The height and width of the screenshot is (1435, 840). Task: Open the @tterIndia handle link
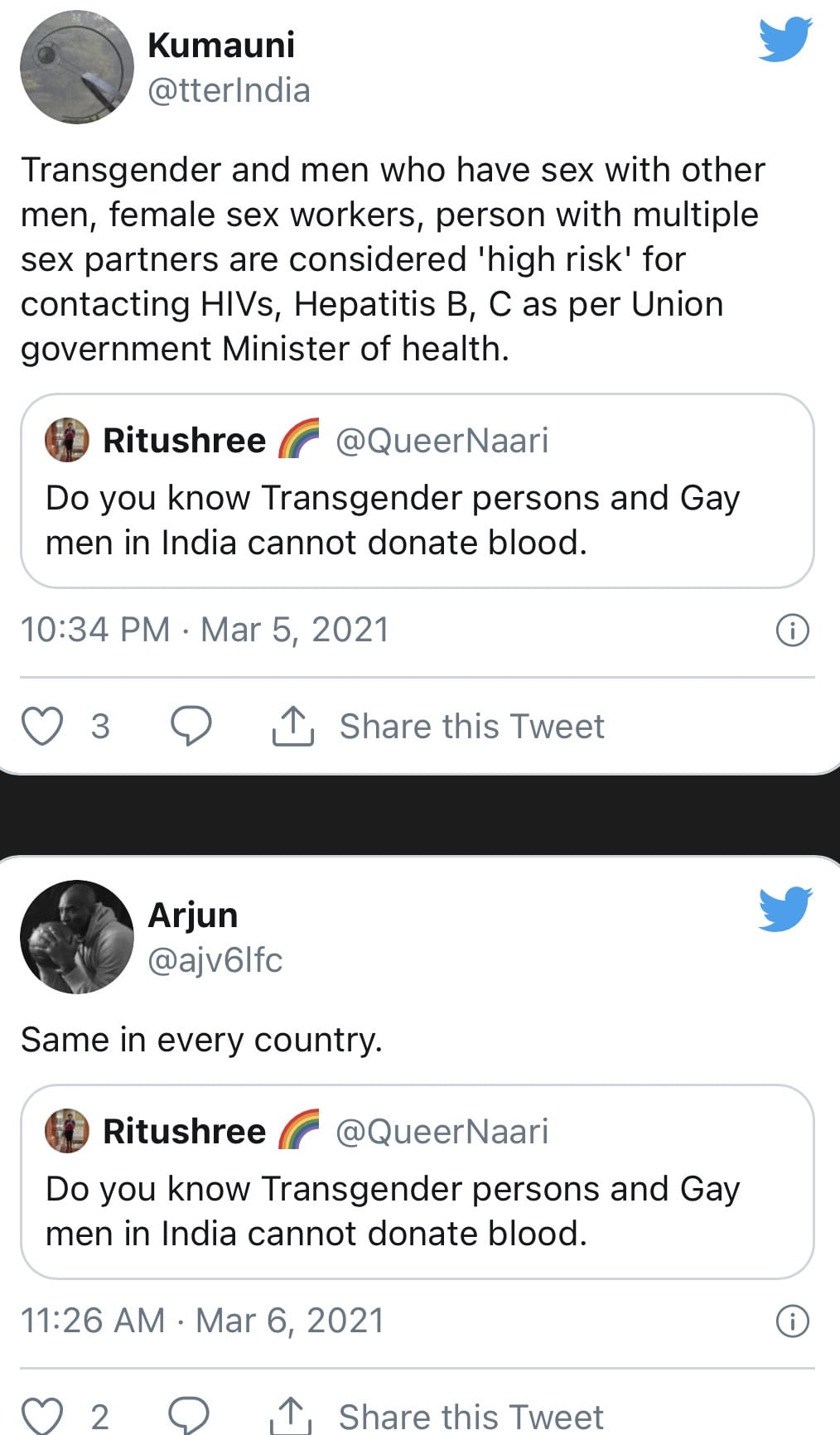tap(229, 90)
